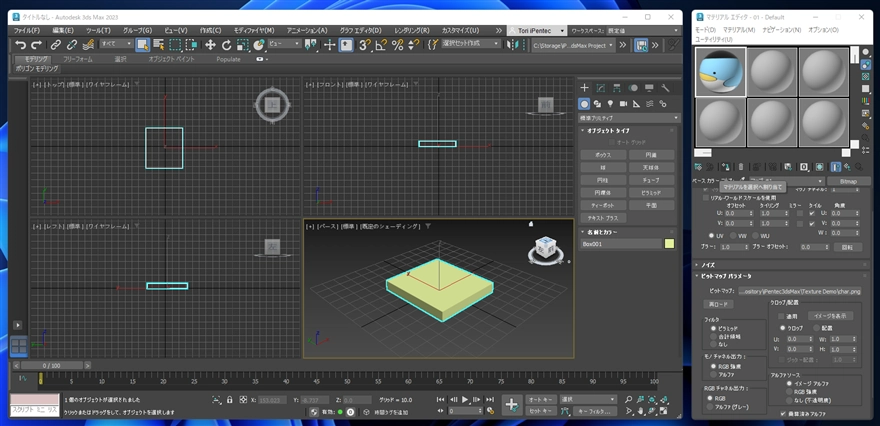Click the Undo arrow in main toolbar

[x=21, y=45]
